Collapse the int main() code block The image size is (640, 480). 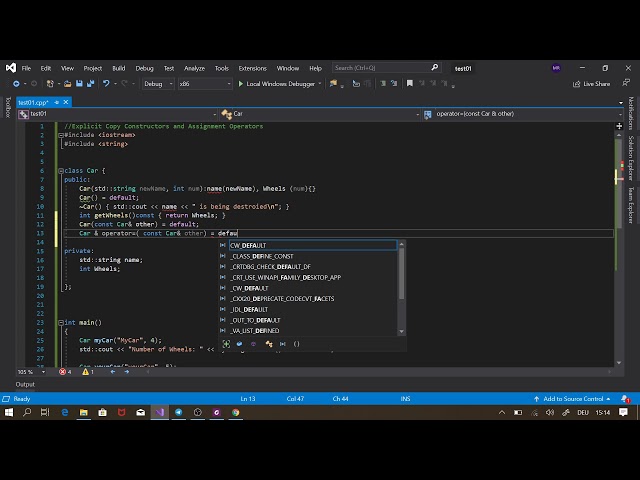pos(60,322)
